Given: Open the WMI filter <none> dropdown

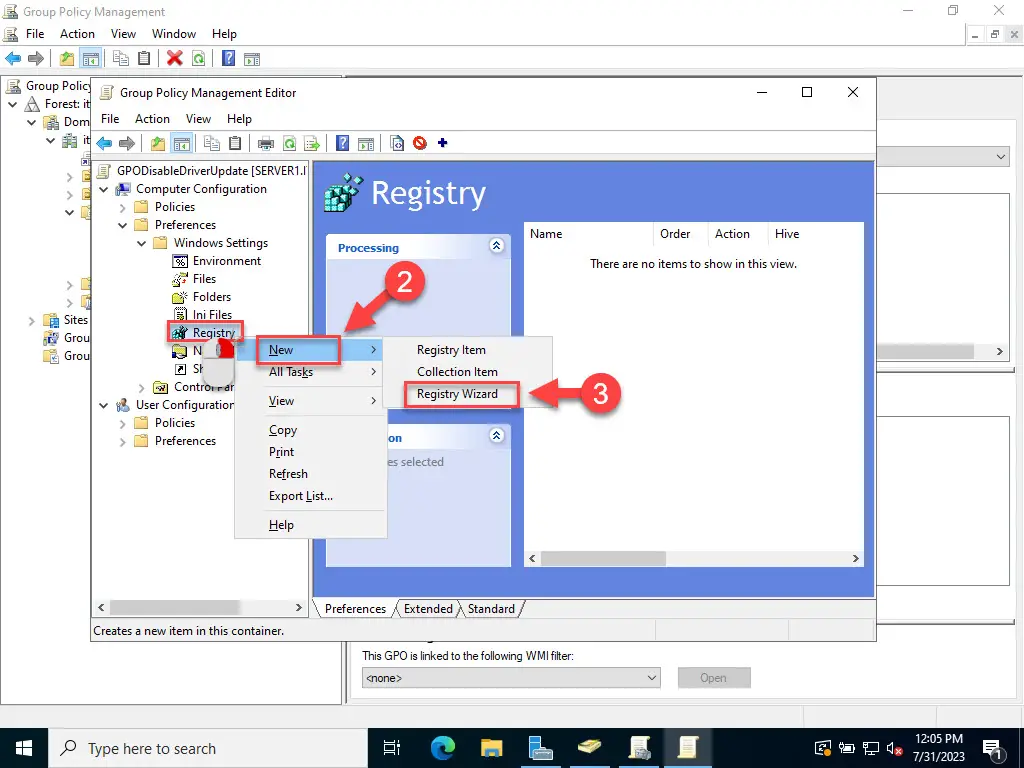Looking at the screenshot, I should [511, 678].
